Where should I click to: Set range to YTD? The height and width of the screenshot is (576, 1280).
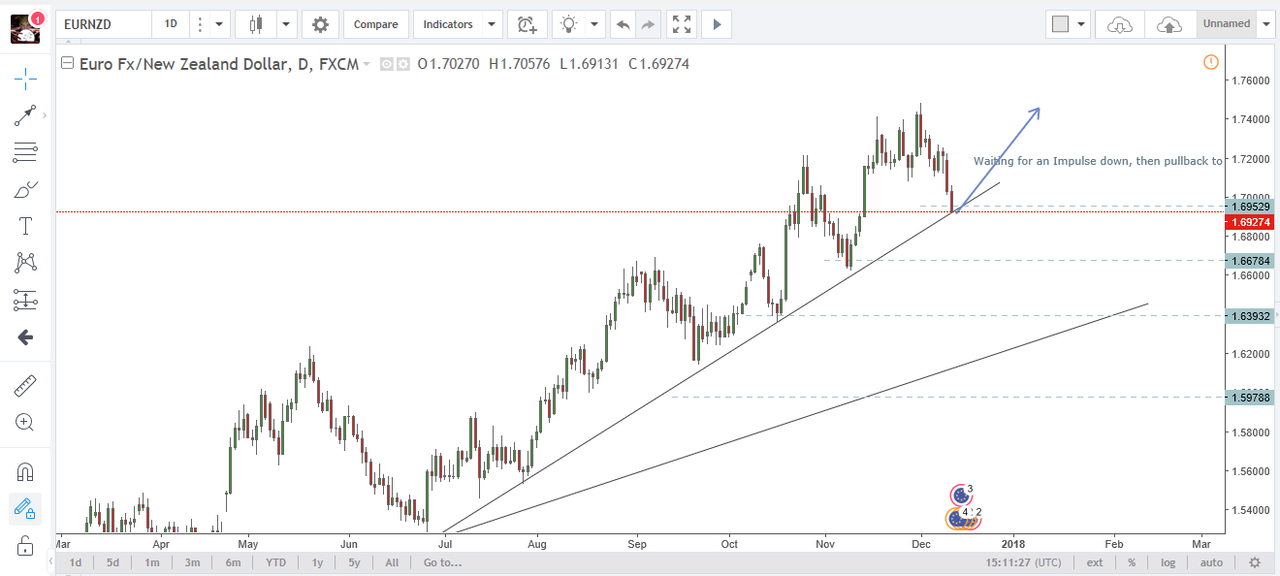(275, 563)
